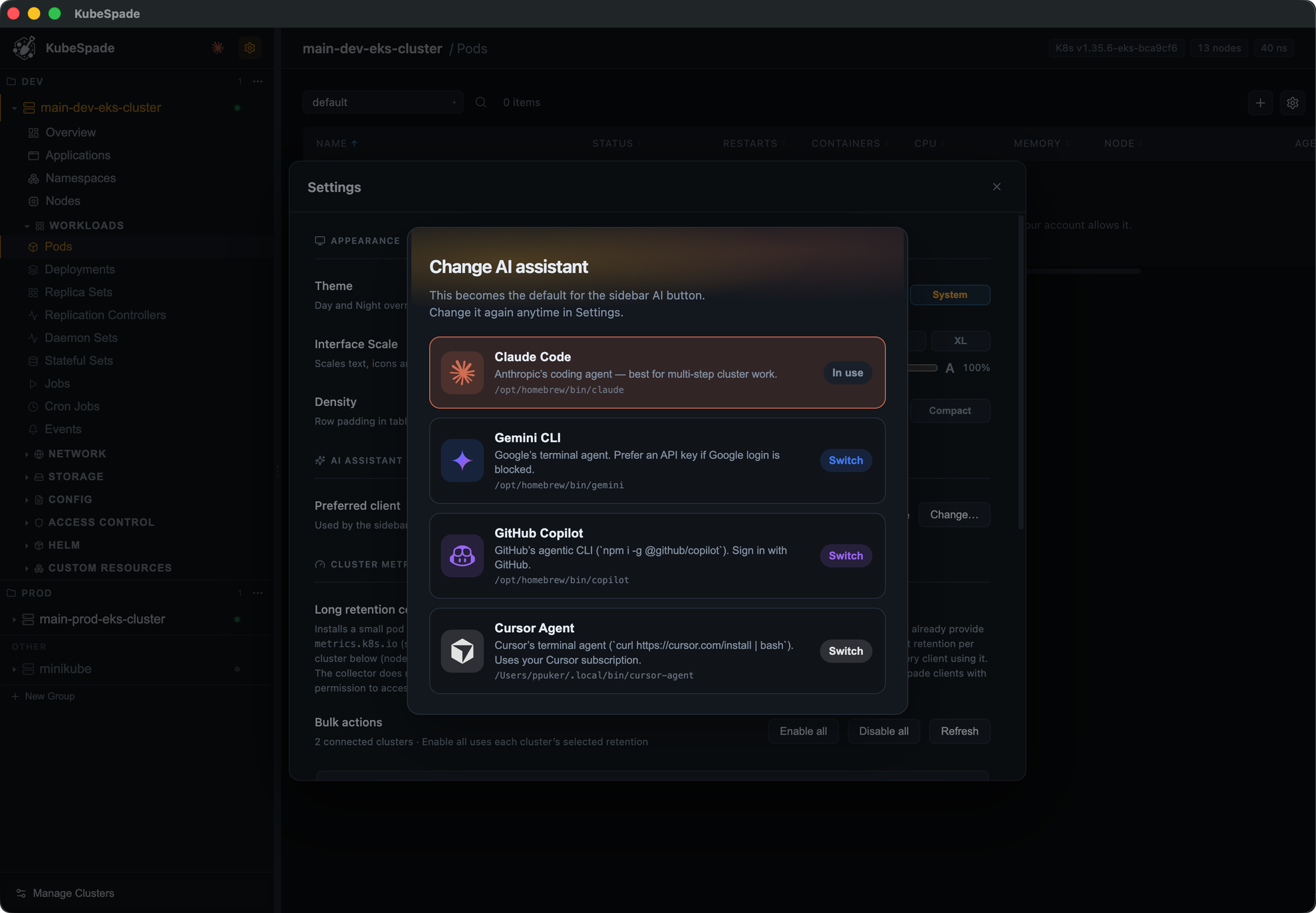Viewport: 1316px width, 913px height.
Task: Select Compact density option
Action: click(x=949, y=411)
